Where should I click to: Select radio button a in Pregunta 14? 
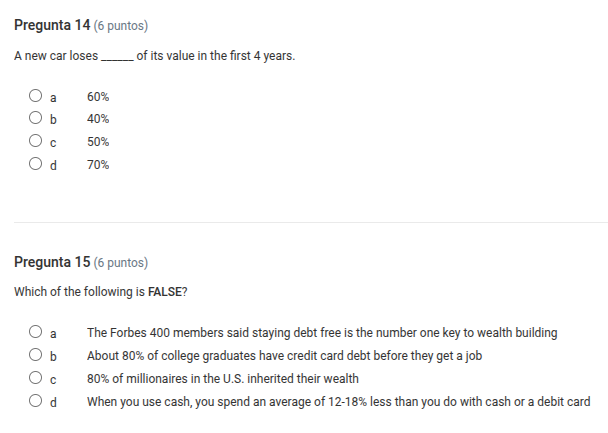pyautogui.click(x=35, y=97)
